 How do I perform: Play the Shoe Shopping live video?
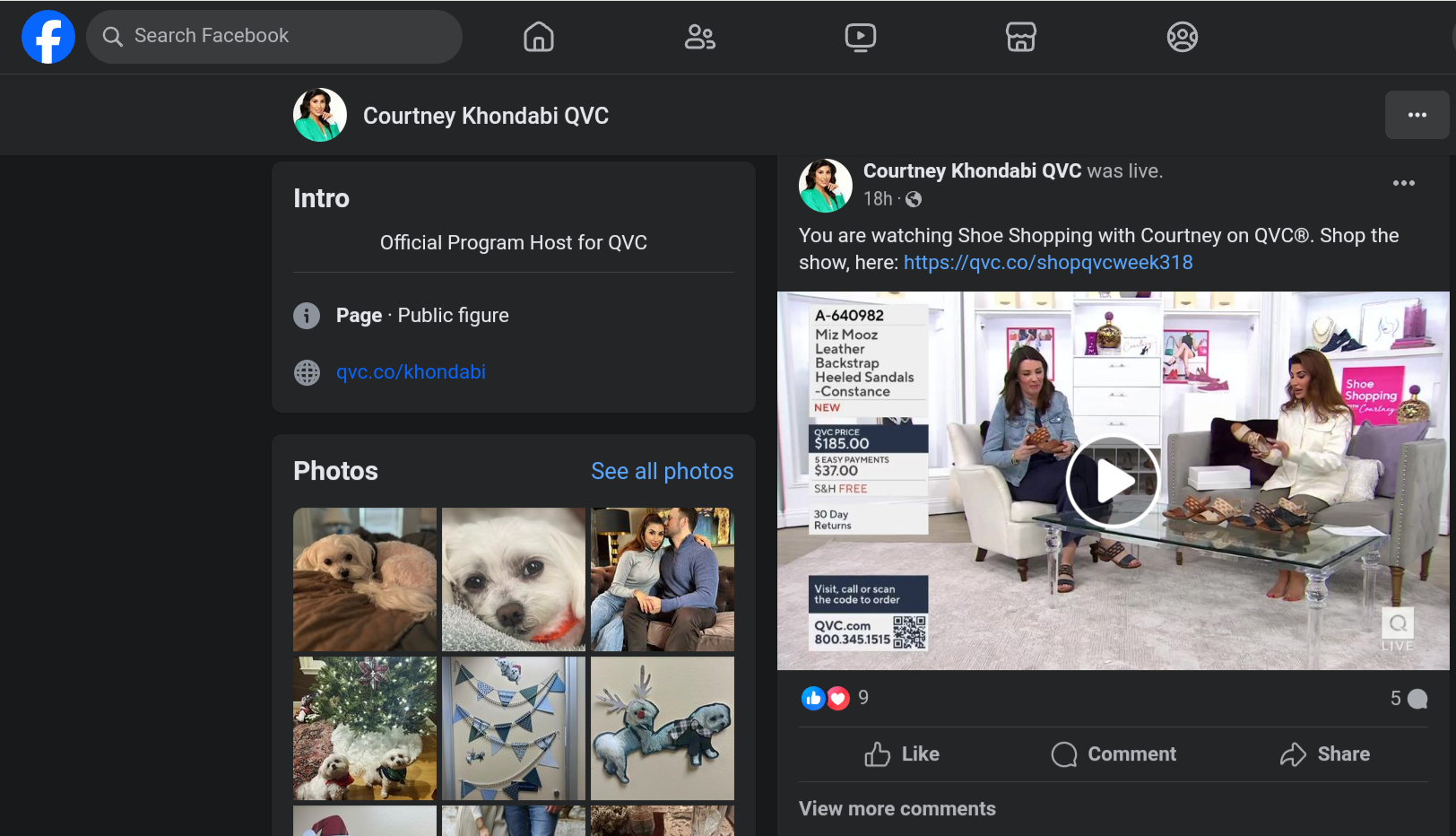click(1113, 482)
